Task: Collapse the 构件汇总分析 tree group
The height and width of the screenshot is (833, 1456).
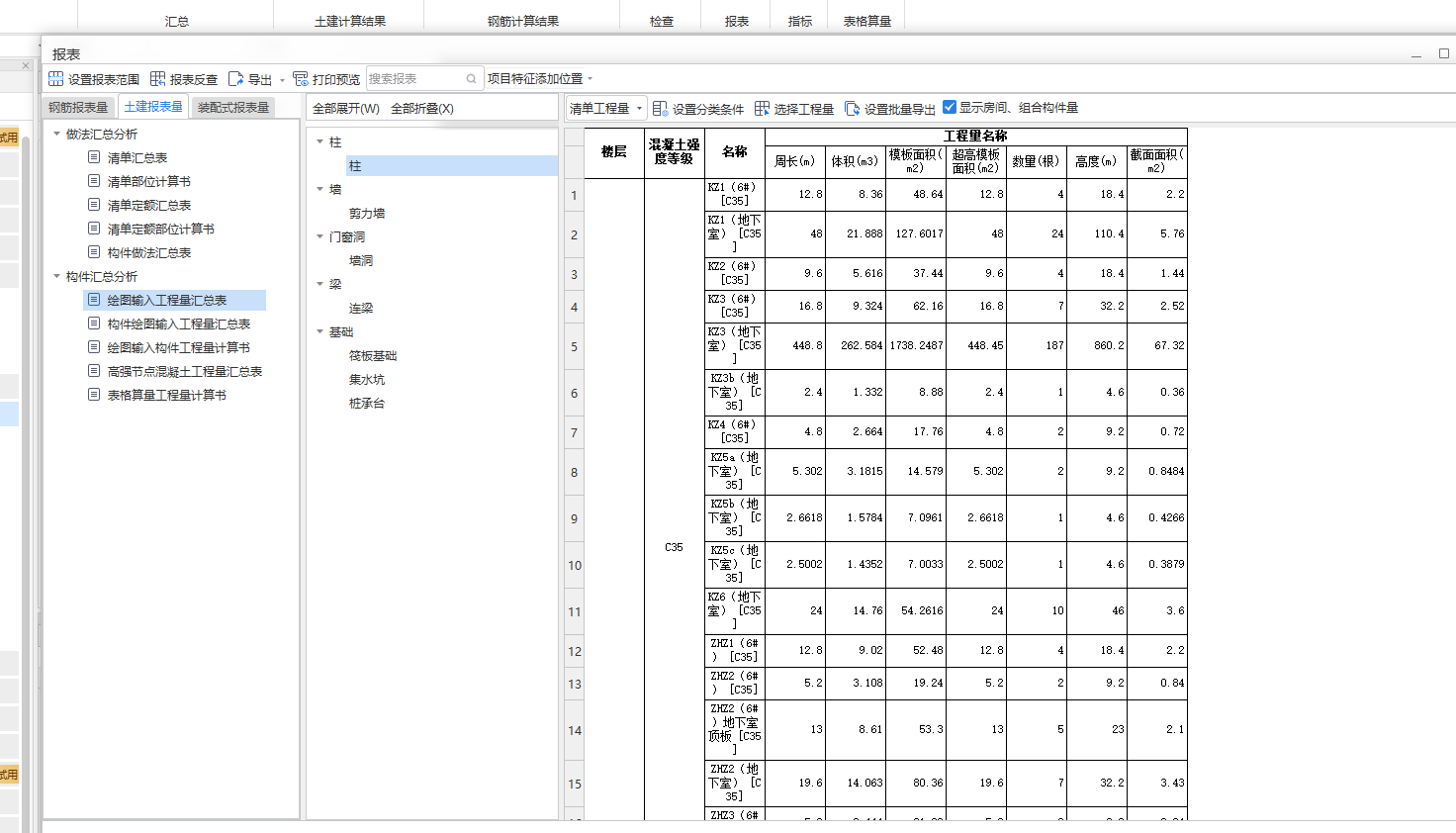Action: tap(56, 276)
